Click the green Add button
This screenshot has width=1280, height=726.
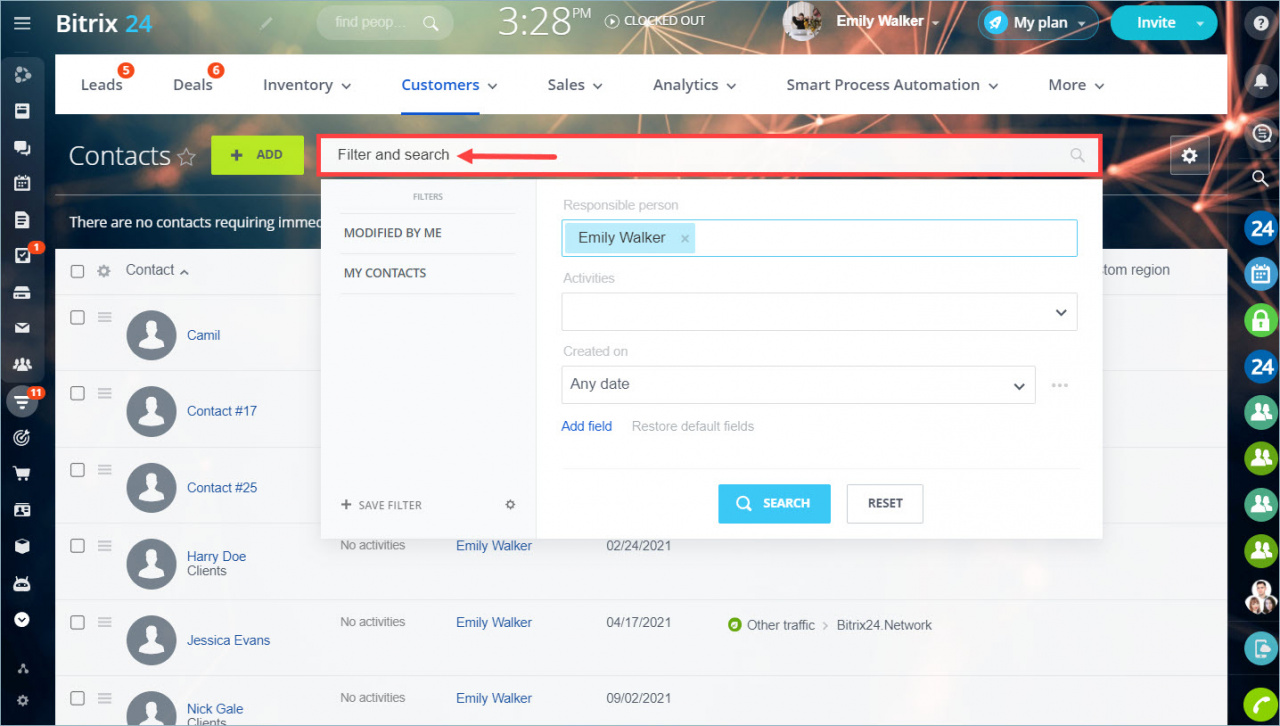coord(257,155)
